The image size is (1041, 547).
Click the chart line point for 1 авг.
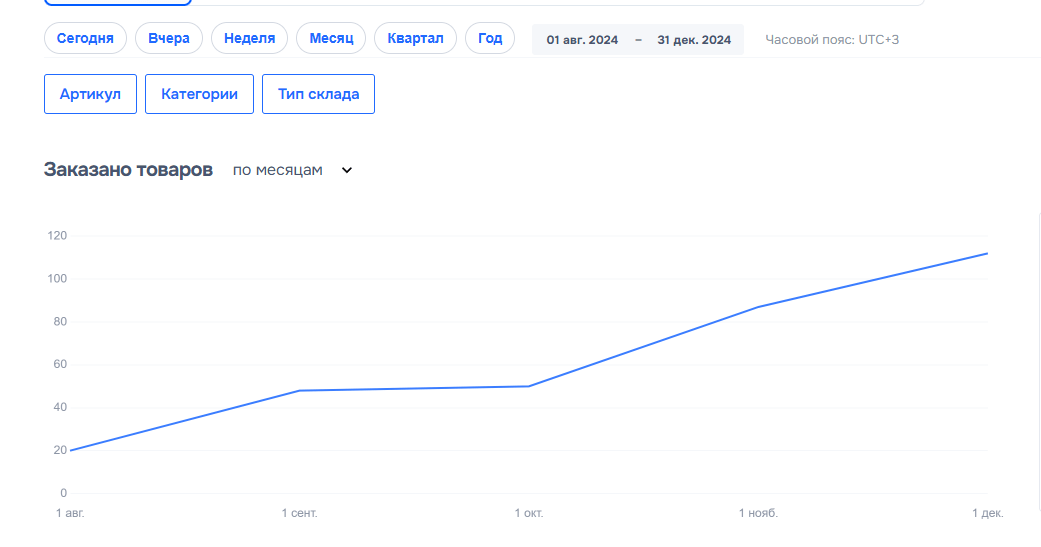click(70, 450)
